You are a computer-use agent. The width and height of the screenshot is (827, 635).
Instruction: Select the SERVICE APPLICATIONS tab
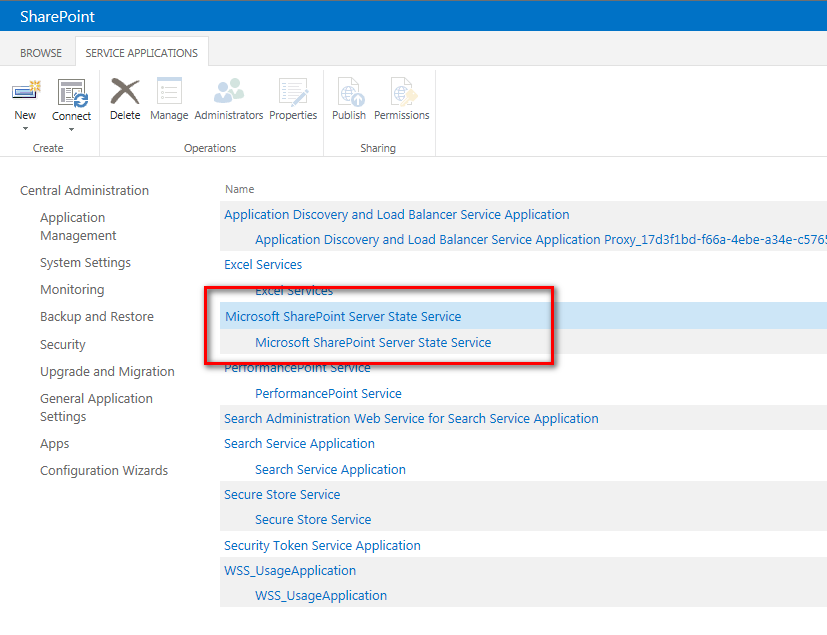[141, 53]
